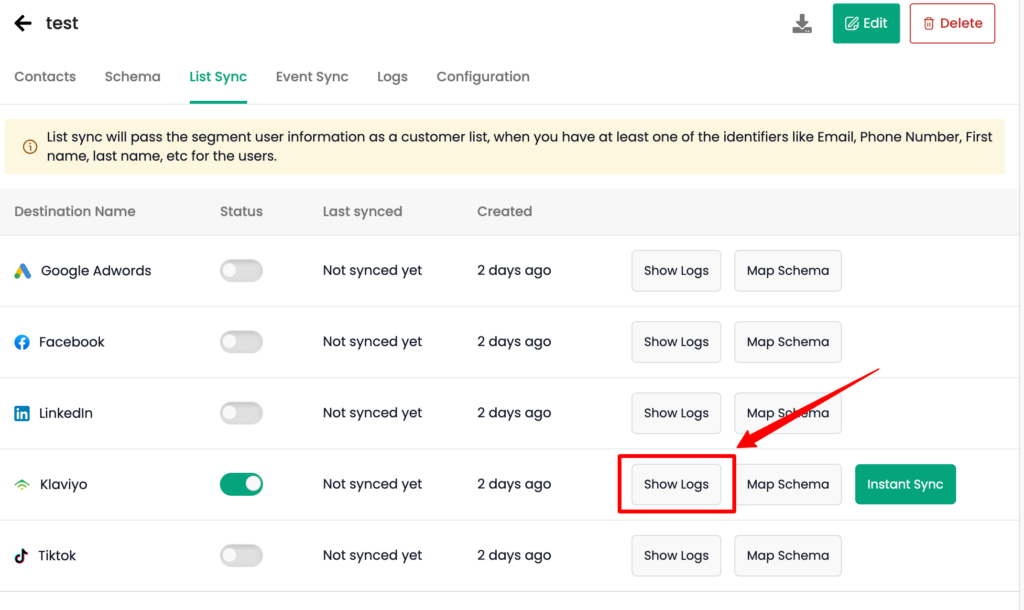Click 'Not synced yet' in Google Adwords row
The width and height of the screenshot is (1024, 610).
pos(372,270)
